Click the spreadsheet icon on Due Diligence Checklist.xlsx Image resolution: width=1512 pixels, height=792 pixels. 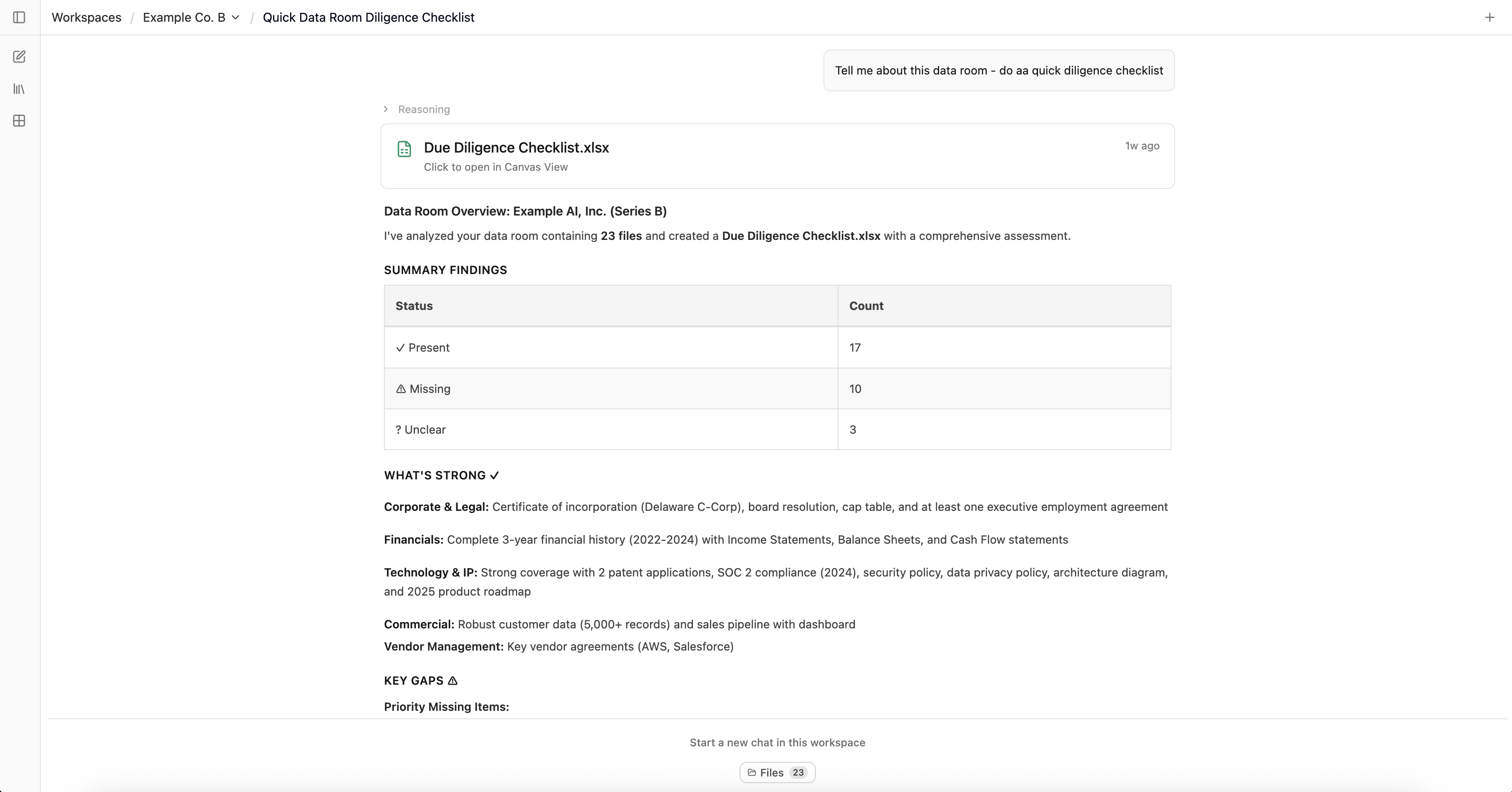click(x=404, y=149)
